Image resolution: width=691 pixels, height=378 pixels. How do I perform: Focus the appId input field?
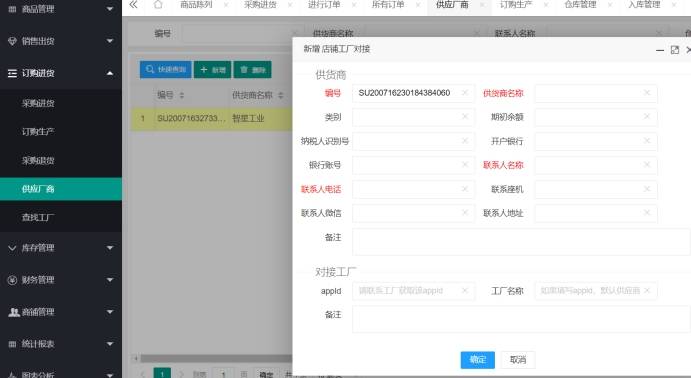point(413,290)
